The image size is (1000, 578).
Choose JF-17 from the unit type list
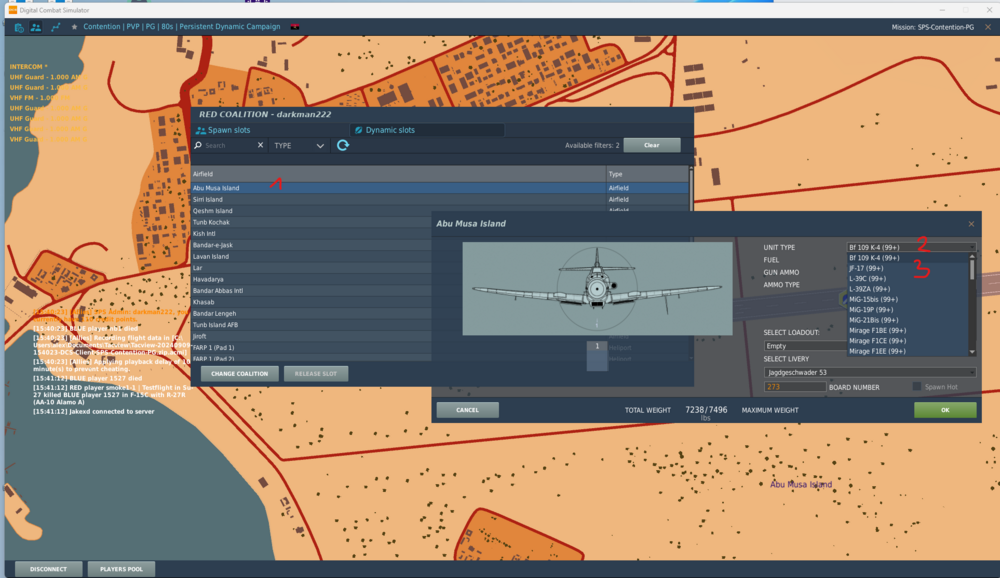click(x=867, y=268)
